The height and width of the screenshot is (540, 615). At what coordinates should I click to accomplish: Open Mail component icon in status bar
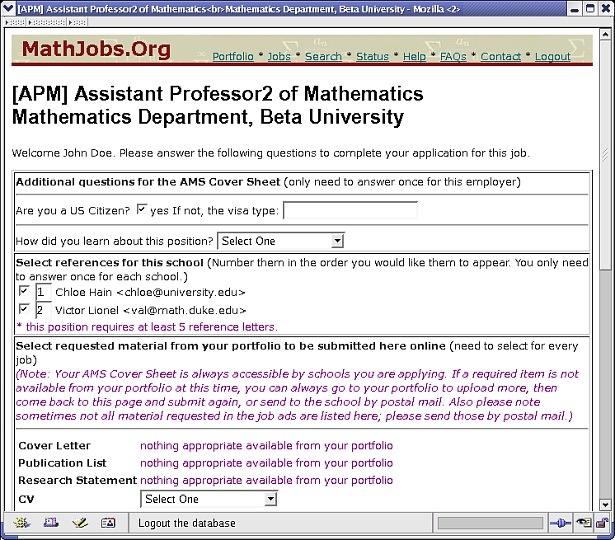[51, 523]
